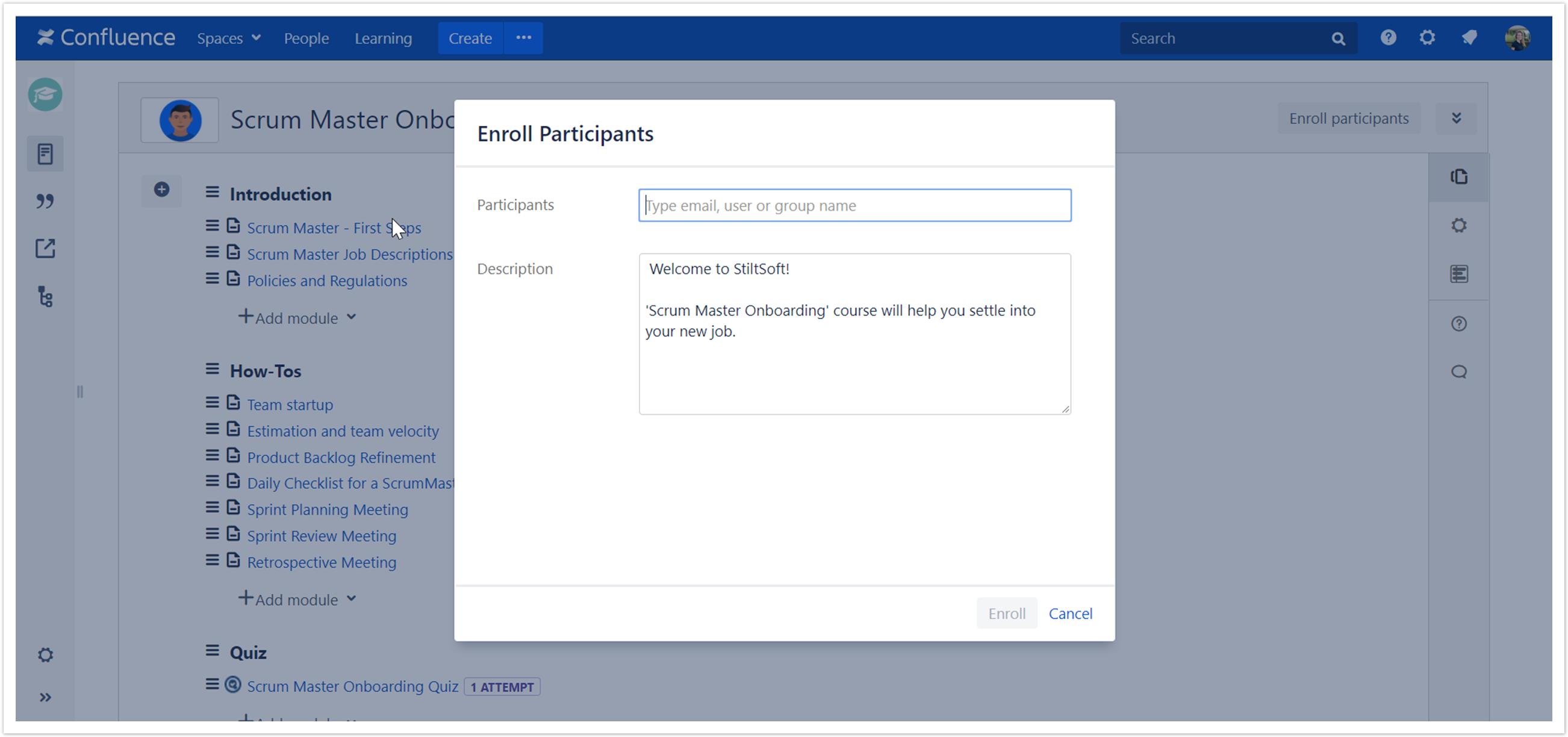This screenshot has width=1568, height=737.
Task: Open the copy course icon in right panel
Action: [x=1458, y=176]
